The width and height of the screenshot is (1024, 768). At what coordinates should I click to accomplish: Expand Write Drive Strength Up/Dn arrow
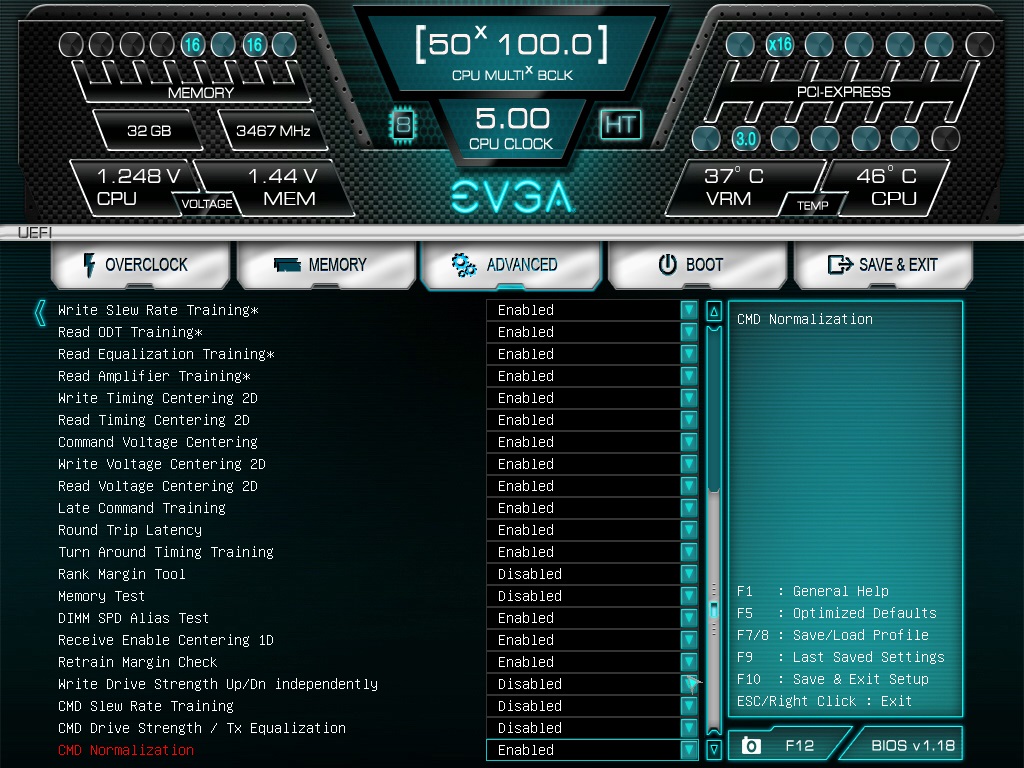[688, 684]
